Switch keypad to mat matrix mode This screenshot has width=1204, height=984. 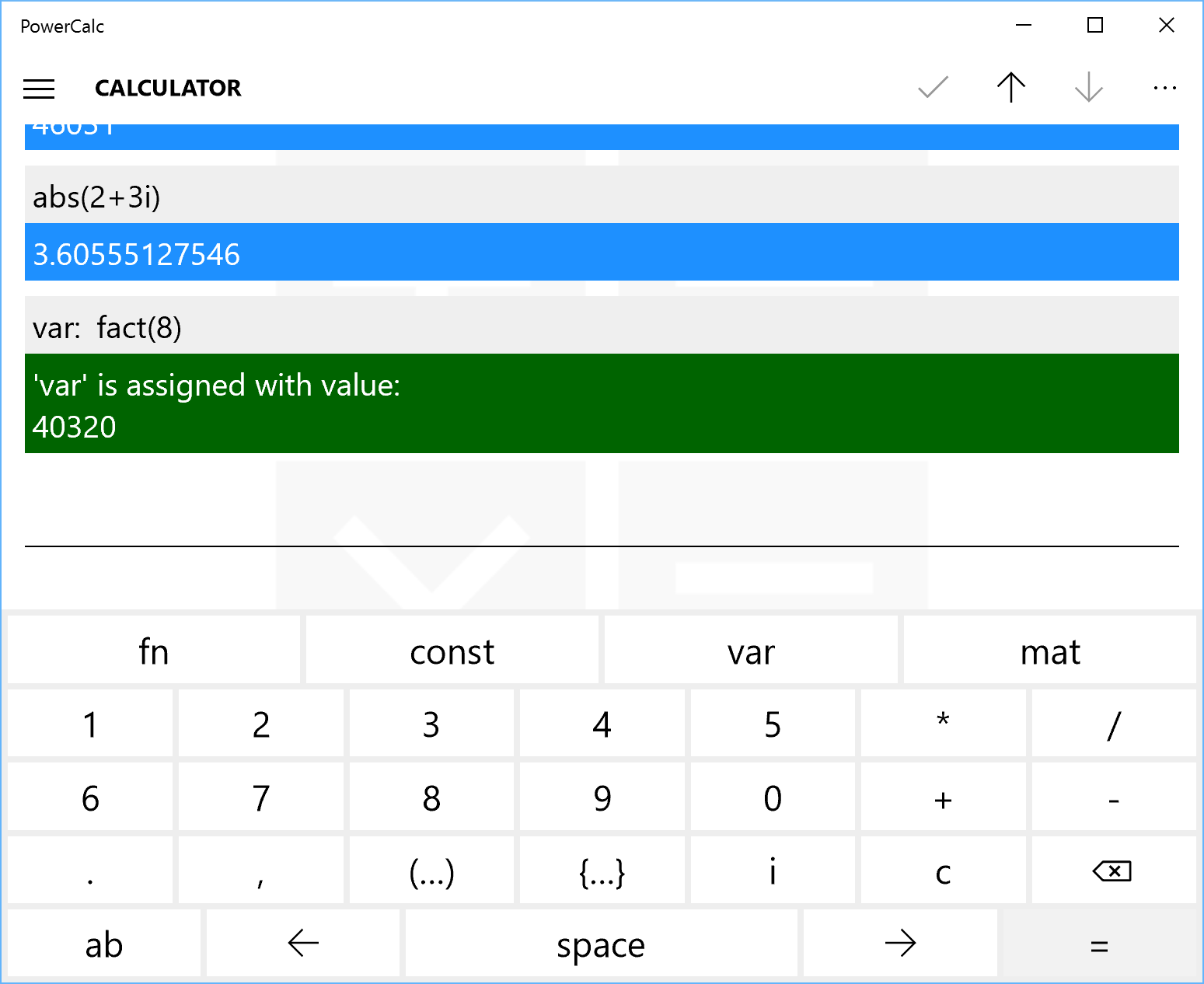click(1049, 651)
